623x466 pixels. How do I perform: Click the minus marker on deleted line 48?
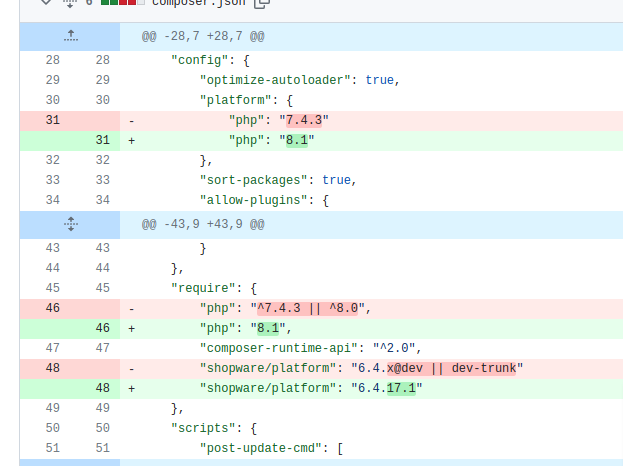131,368
